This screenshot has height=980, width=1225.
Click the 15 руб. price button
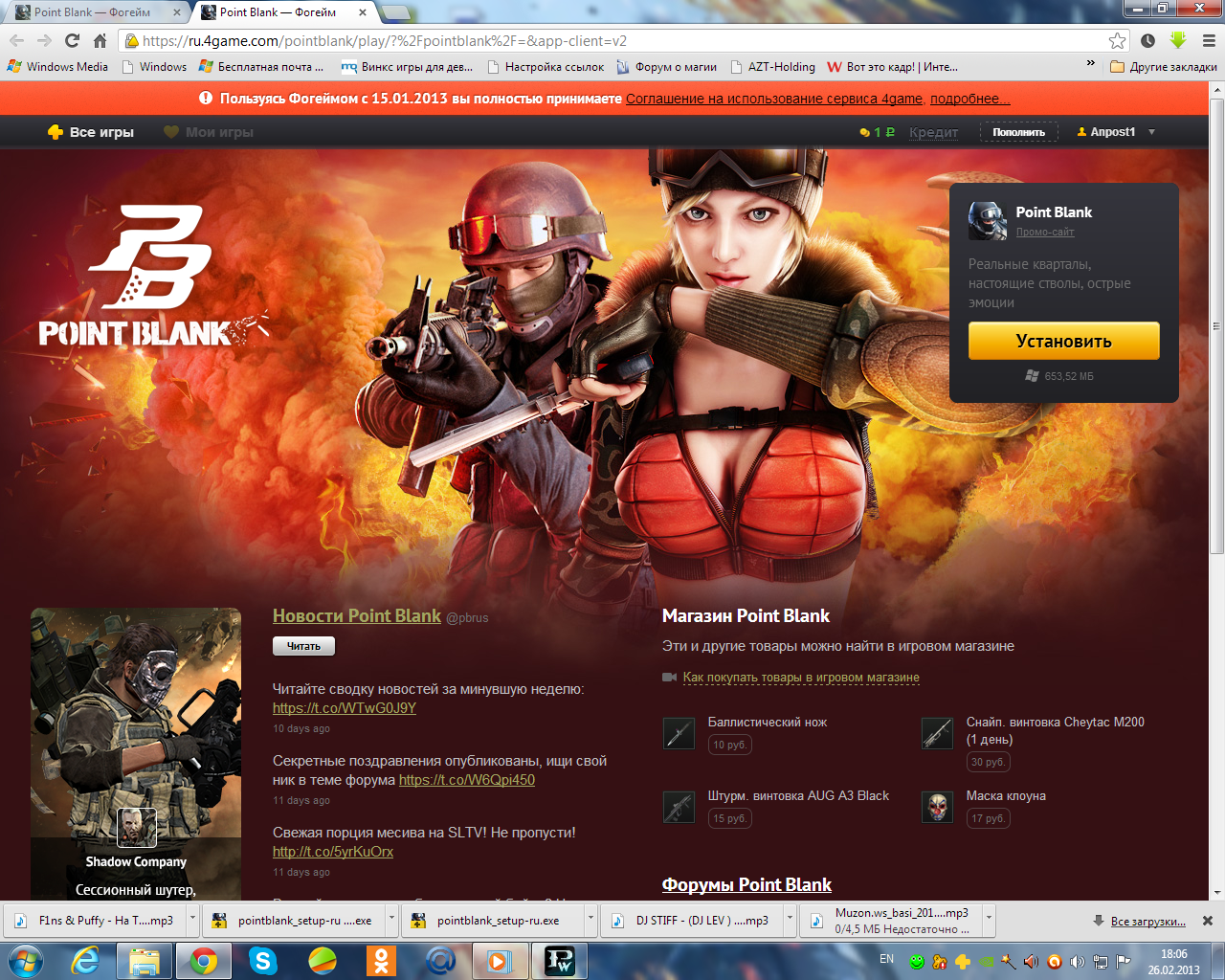click(x=729, y=818)
